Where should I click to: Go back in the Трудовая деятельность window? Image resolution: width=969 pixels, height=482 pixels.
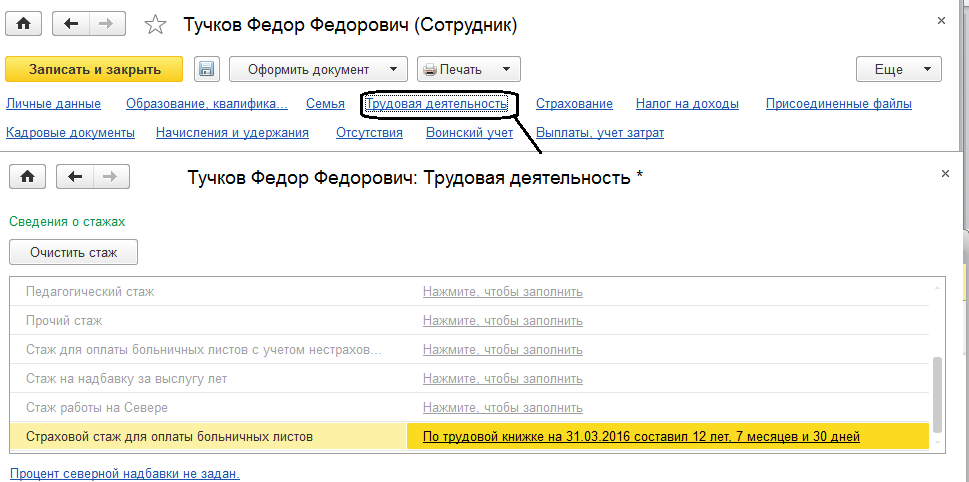[75, 177]
